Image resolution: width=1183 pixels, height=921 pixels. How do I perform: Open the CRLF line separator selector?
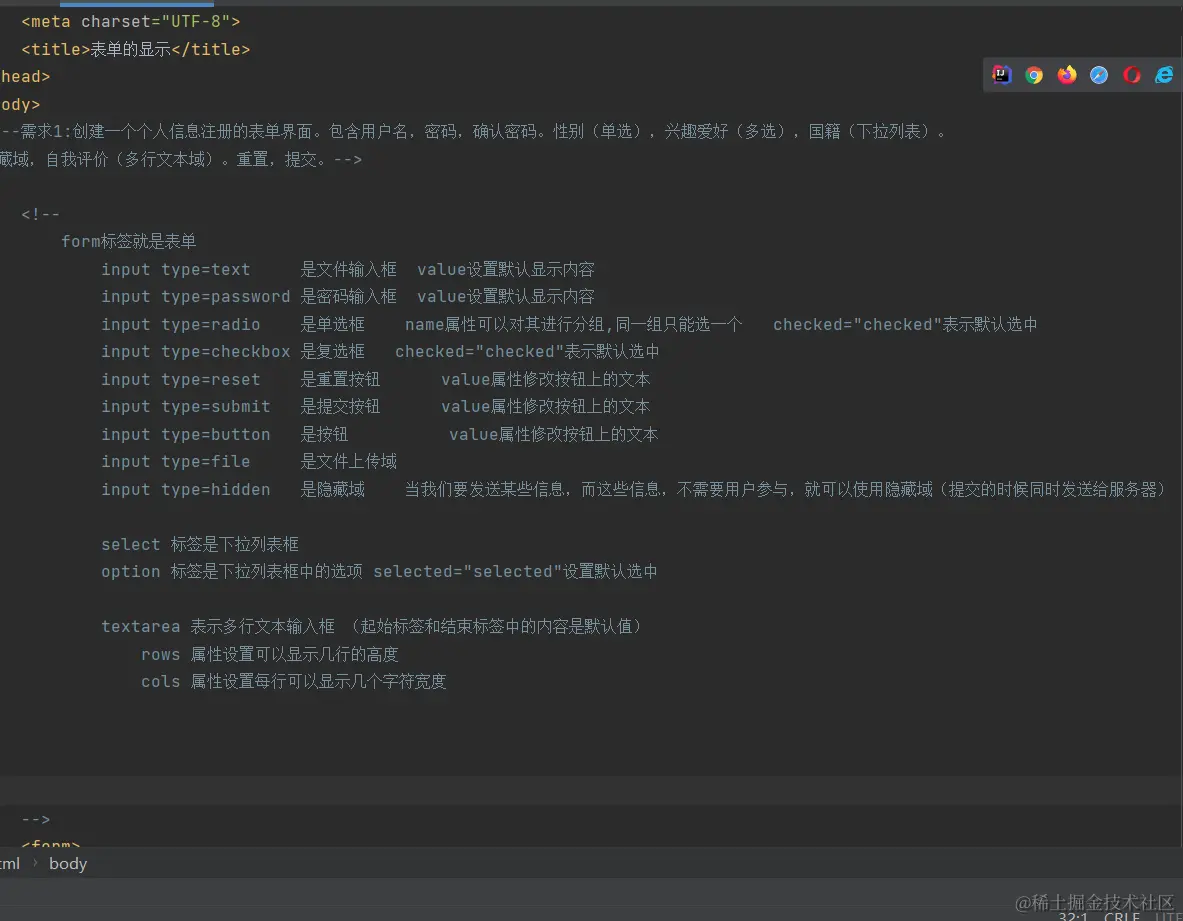pos(1121,916)
